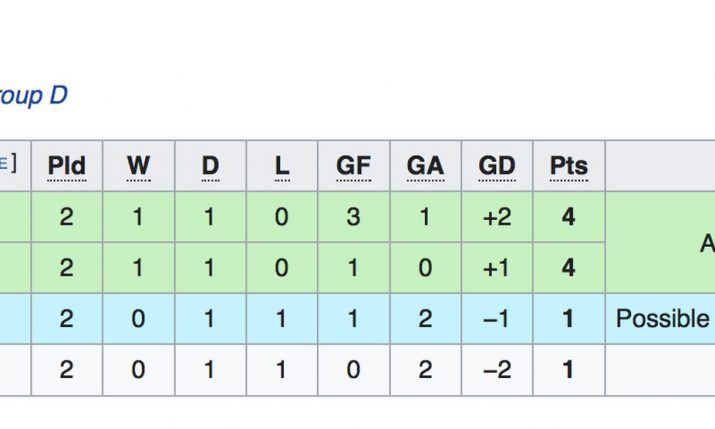Screen dimensions: 715x429
Task: Select the '+2' goal difference cell
Action: click(x=497, y=217)
